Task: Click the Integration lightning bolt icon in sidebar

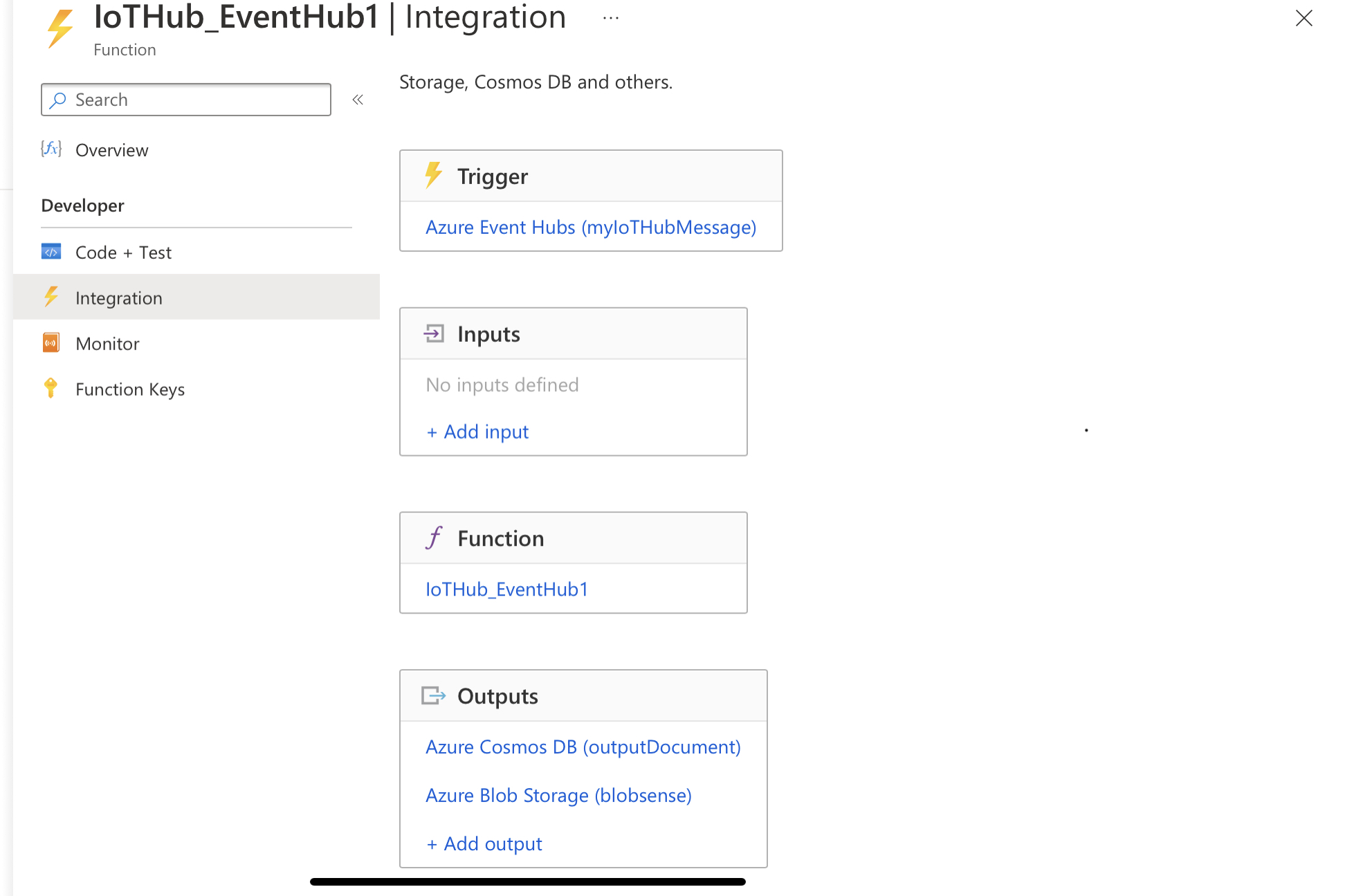Action: tap(51, 297)
